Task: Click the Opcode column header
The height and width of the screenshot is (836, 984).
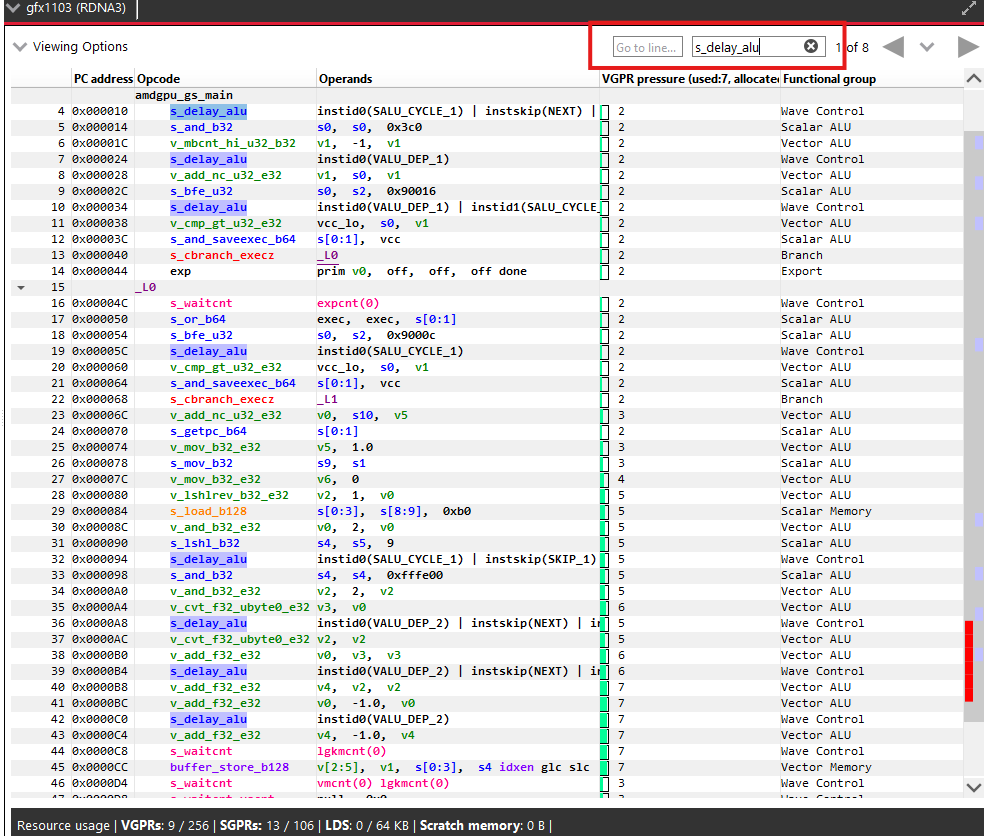Action: [x=158, y=79]
